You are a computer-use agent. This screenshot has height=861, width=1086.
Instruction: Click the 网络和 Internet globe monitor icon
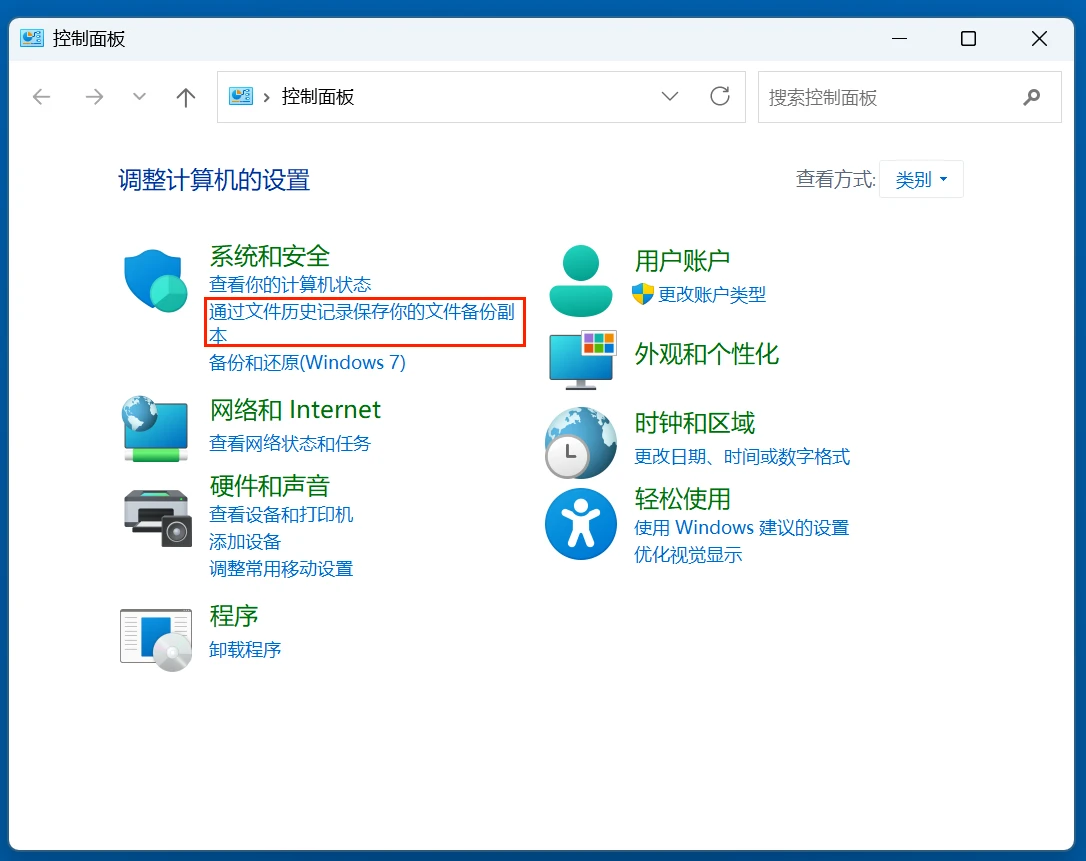click(155, 429)
